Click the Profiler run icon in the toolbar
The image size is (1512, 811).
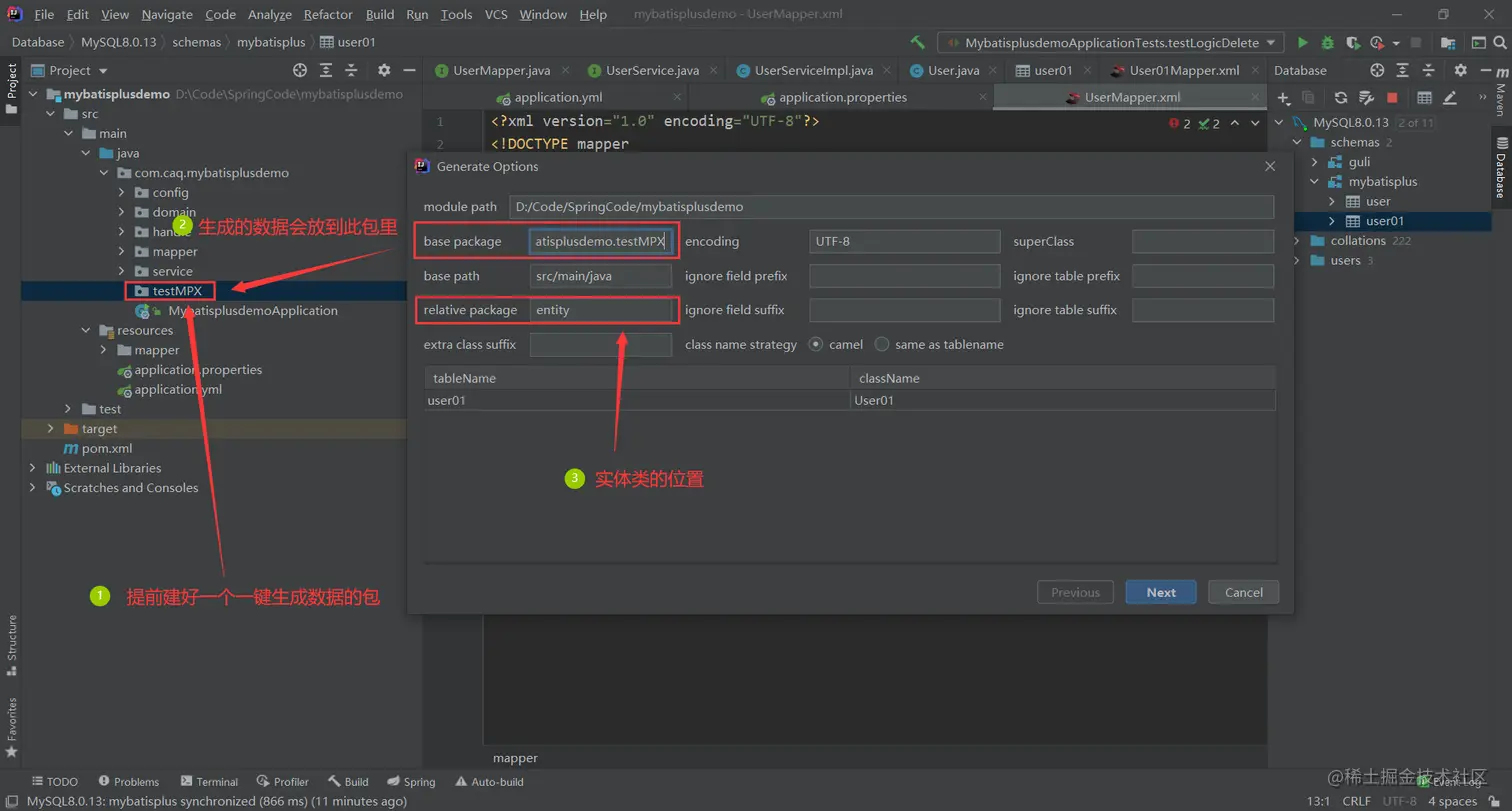[1378, 43]
